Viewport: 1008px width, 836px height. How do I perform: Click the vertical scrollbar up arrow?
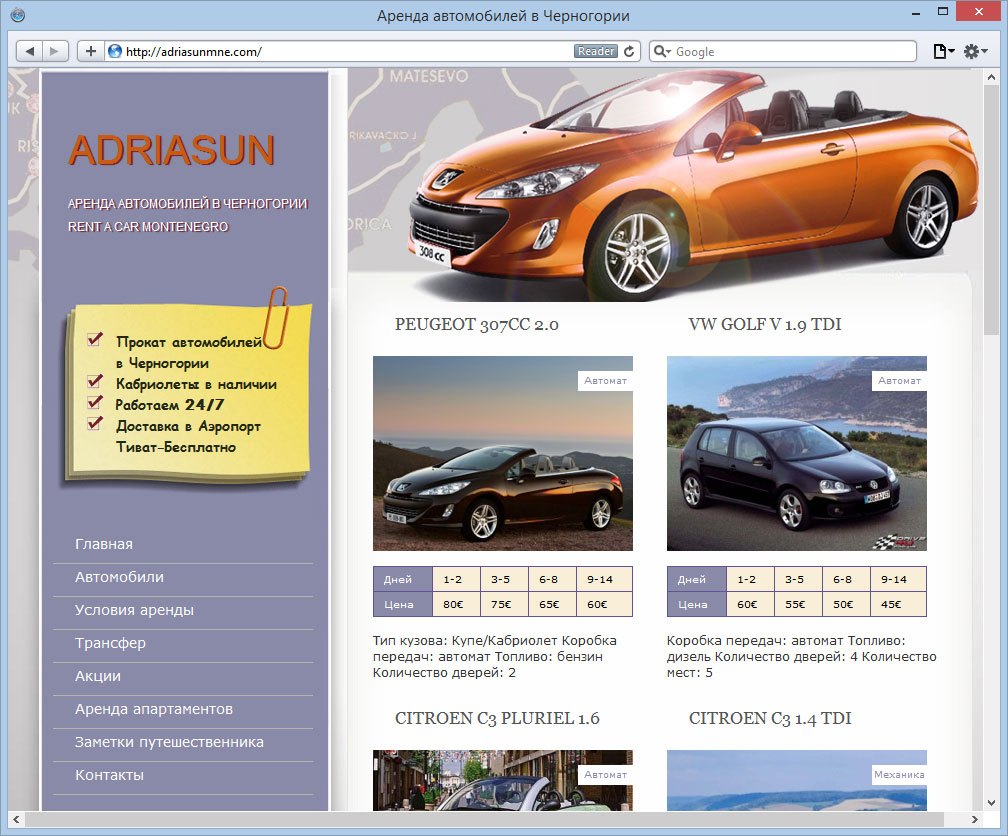(x=991, y=77)
